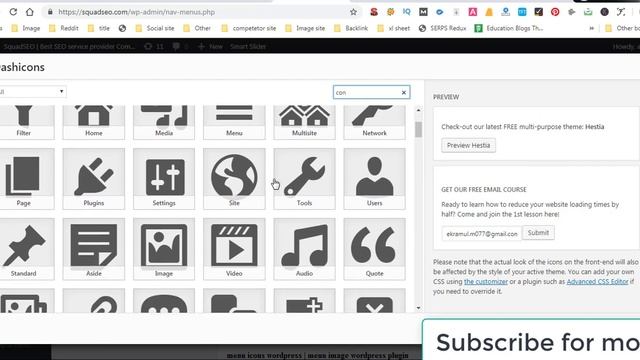The width and height of the screenshot is (640, 360).
Task: Open the Backlink bookmark folder
Action: coord(351,28)
